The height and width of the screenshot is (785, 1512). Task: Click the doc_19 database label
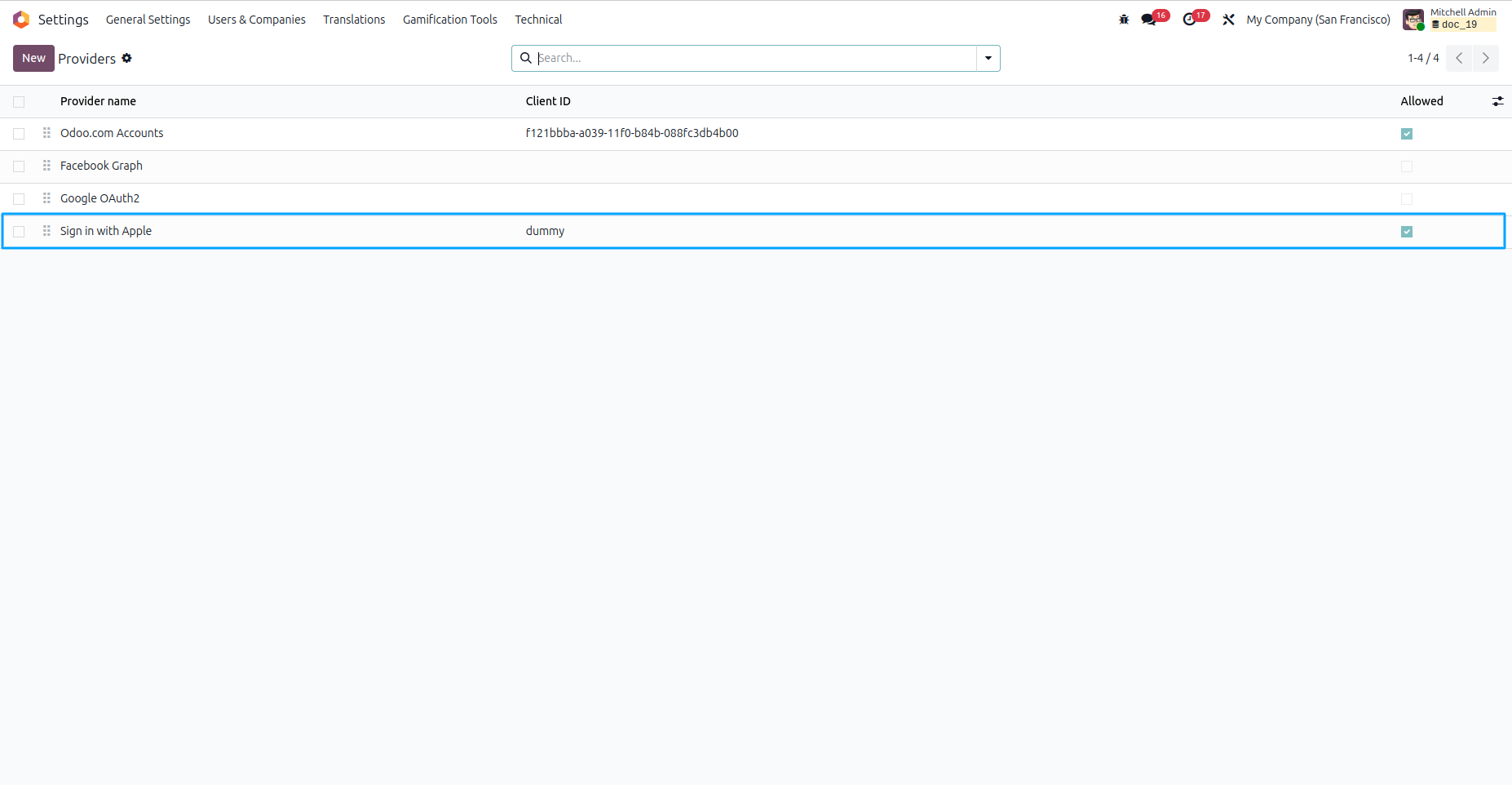(x=1459, y=24)
